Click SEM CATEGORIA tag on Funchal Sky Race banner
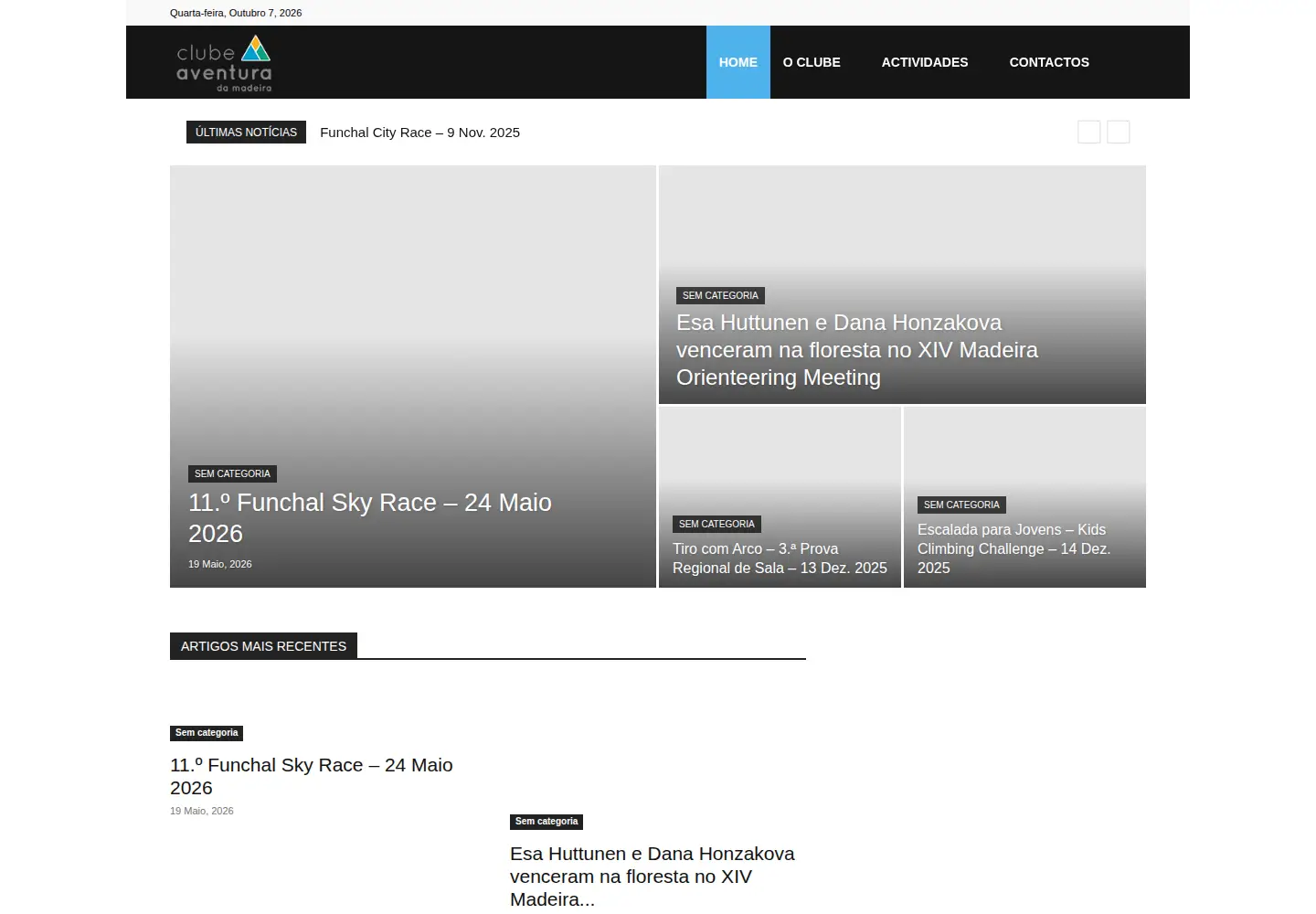This screenshot has height=914, width=1316. coord(232,473)
